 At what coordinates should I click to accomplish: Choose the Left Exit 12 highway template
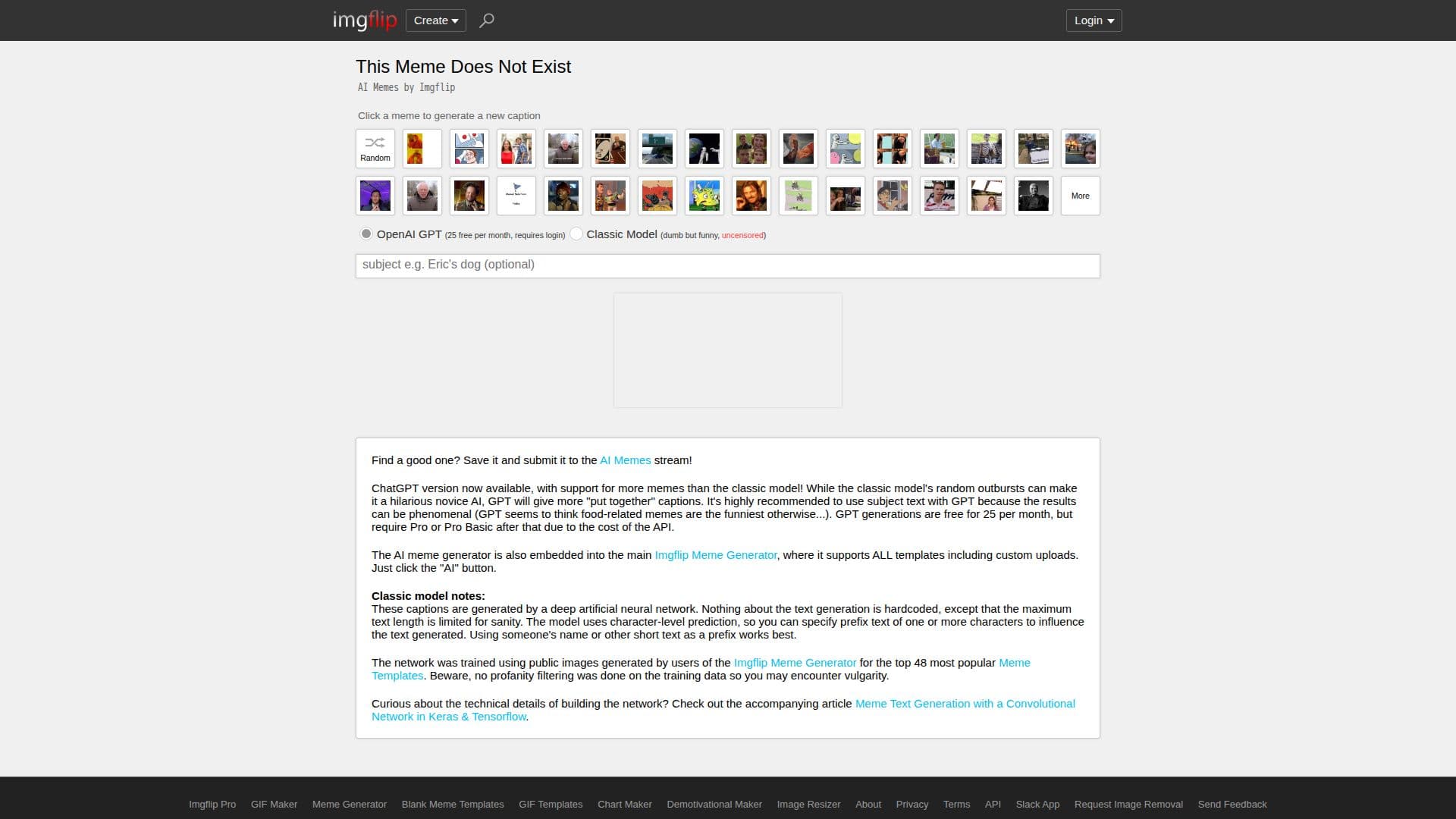pos(657,149)
